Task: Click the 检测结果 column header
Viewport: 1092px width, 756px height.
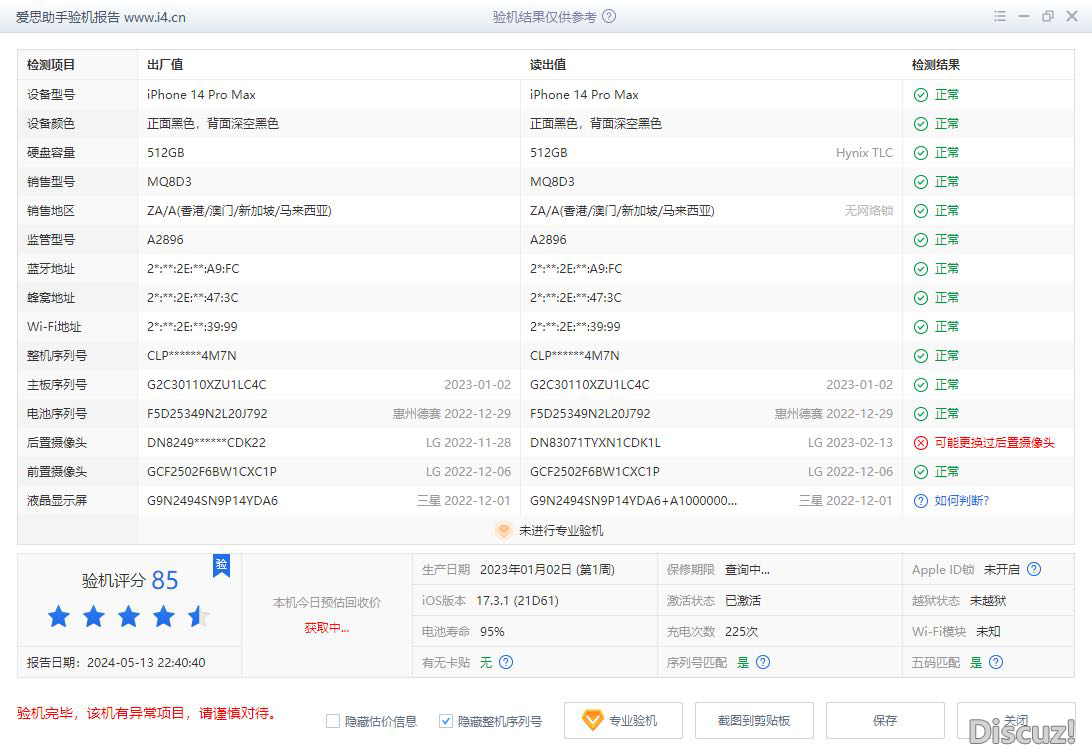Action: coord(936,65)
